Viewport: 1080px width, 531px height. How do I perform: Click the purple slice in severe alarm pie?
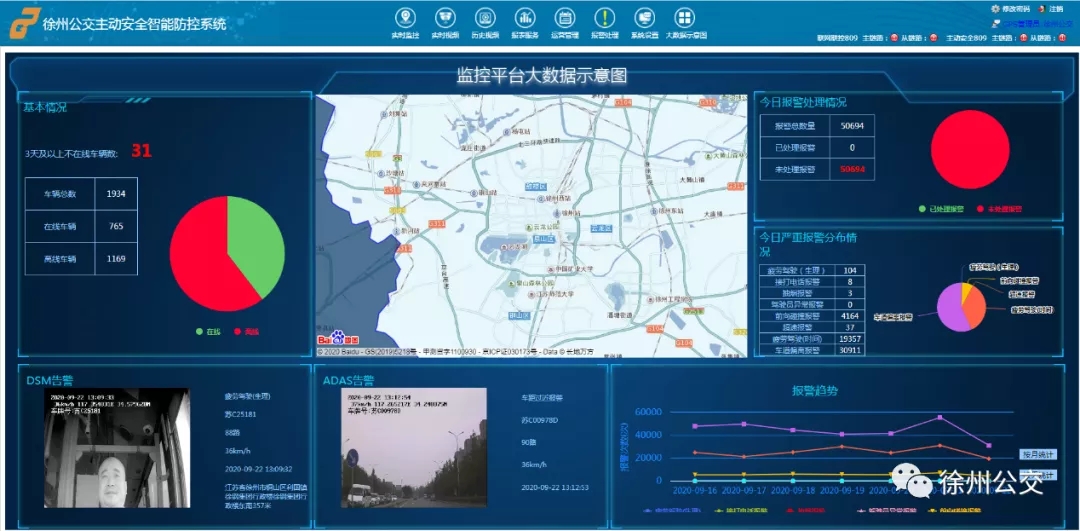[948, 312]
